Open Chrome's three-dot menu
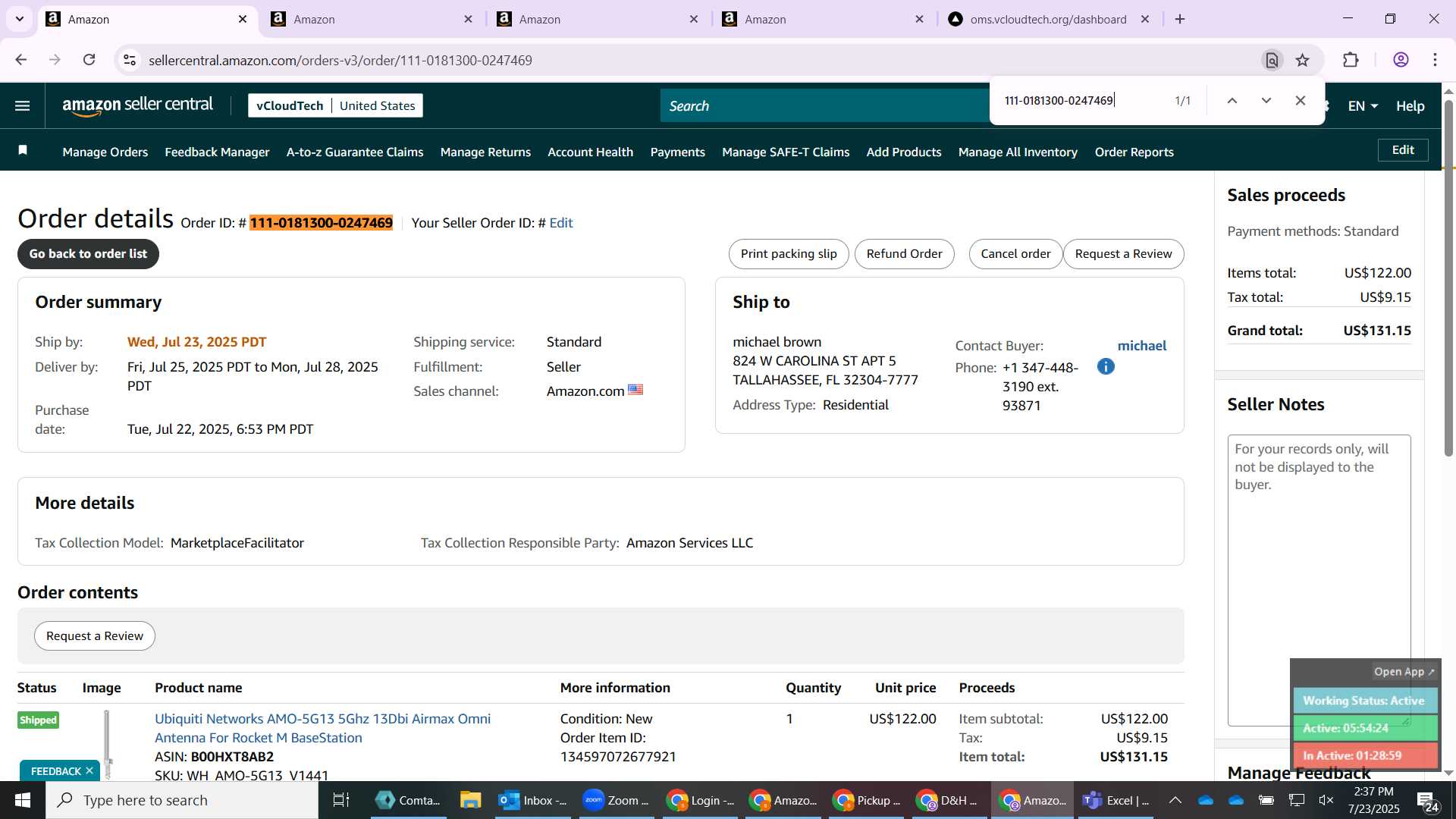 tap(1435, 60)
